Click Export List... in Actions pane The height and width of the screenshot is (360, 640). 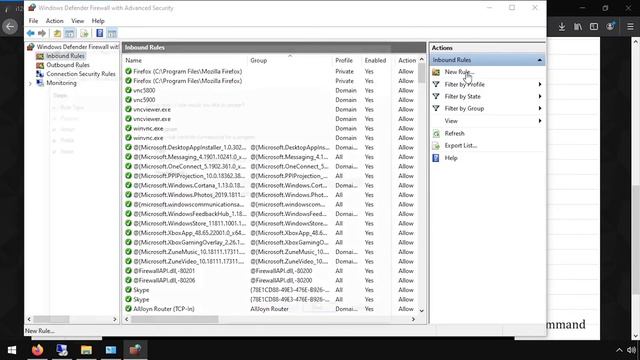[461, 145]
